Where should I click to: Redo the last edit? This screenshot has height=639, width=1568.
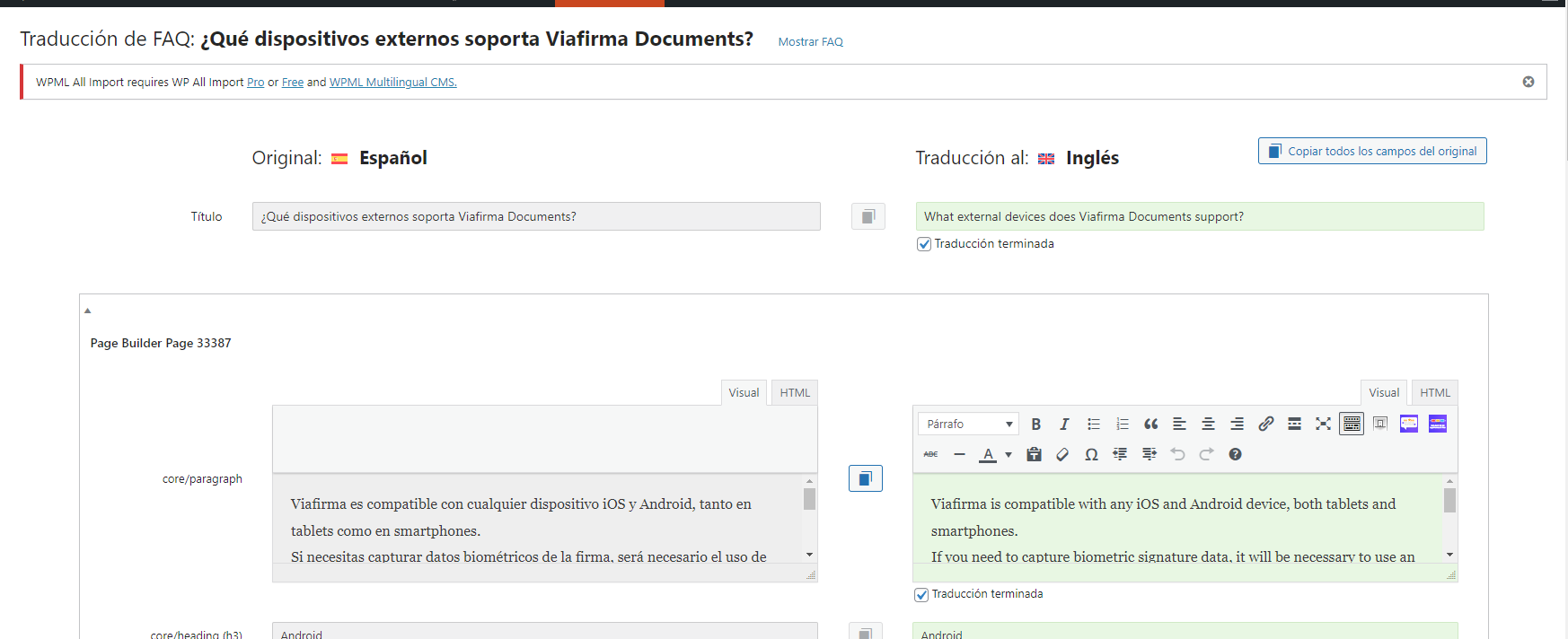click(1206, 455)
